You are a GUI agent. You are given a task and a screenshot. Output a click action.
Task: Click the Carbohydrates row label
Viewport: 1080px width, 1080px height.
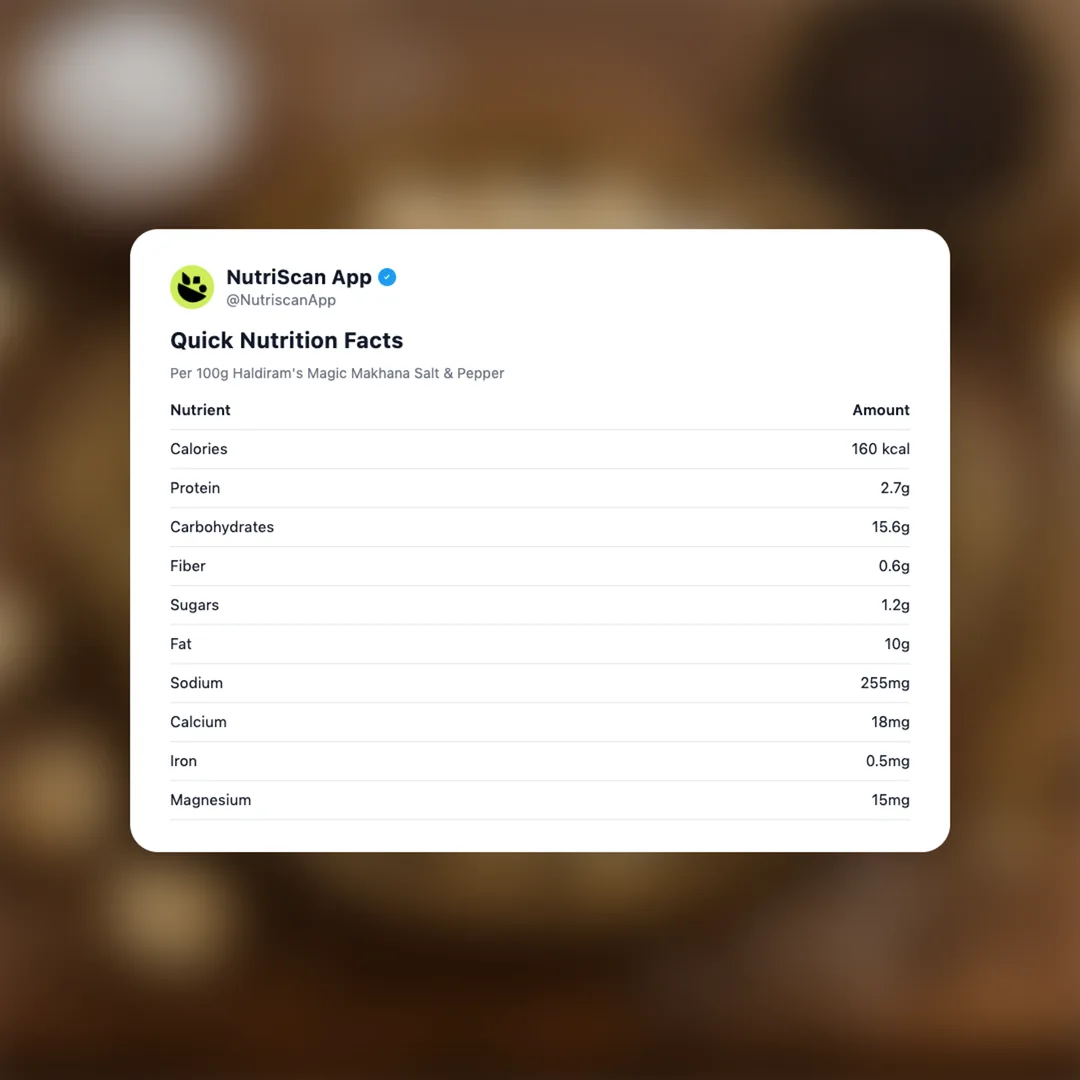pos(222,527)
